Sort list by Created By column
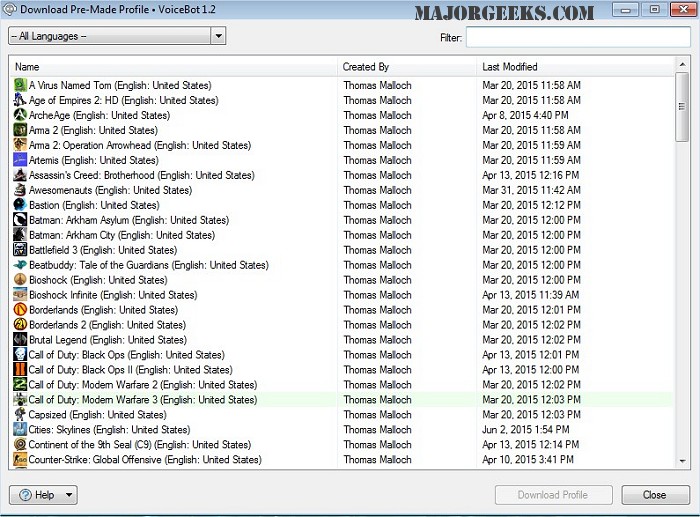Screen dimensions: 700x517 point(407,67)
